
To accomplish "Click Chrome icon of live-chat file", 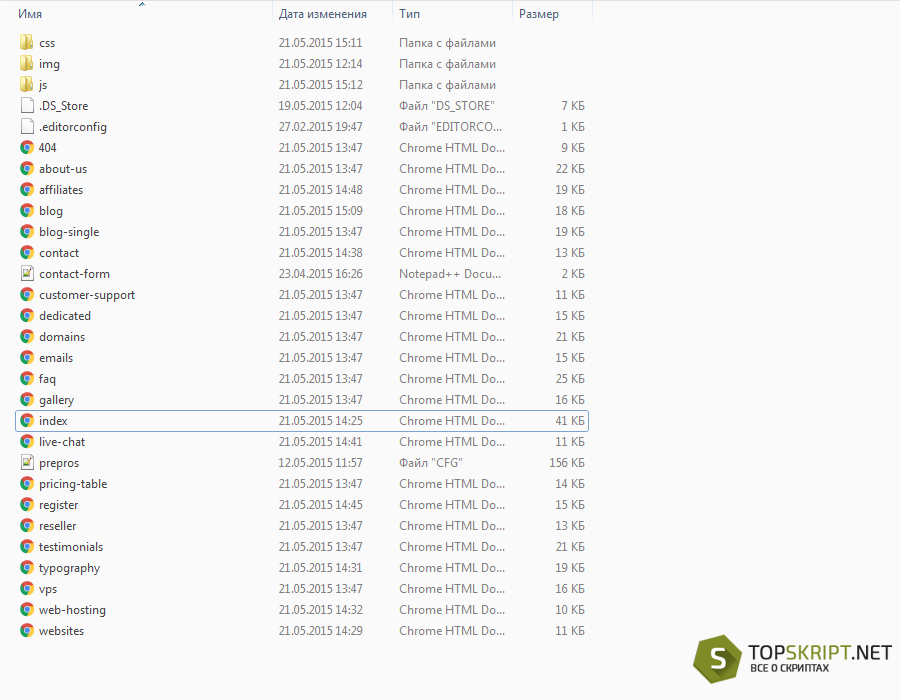I will tap(27, 442).
